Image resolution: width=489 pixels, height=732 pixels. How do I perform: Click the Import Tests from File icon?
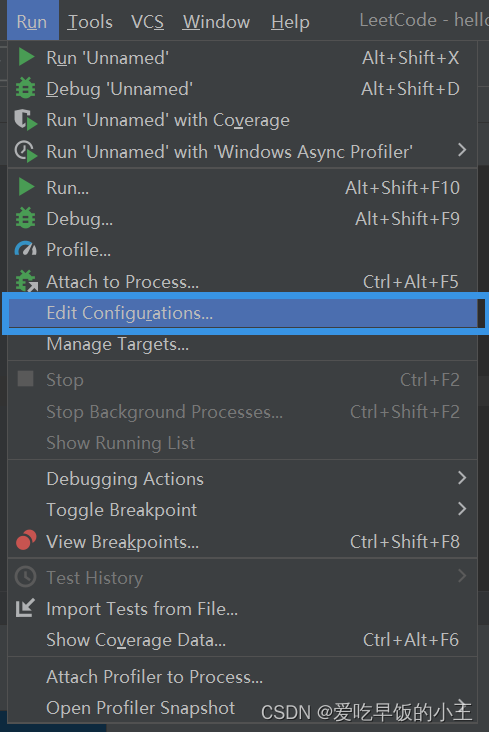[x=25, y=608]
